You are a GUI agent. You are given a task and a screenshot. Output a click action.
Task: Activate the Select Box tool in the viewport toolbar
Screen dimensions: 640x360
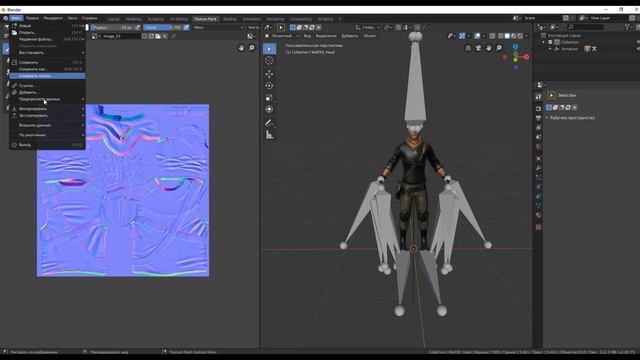coord(269,49)
